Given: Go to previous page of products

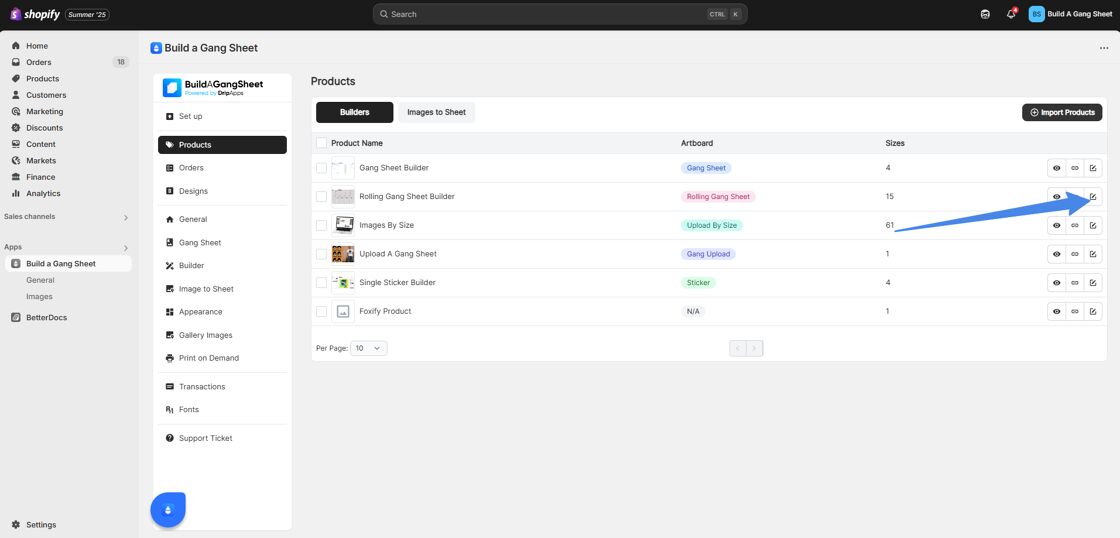Looking at the screenshot, I should coord(738,349).
